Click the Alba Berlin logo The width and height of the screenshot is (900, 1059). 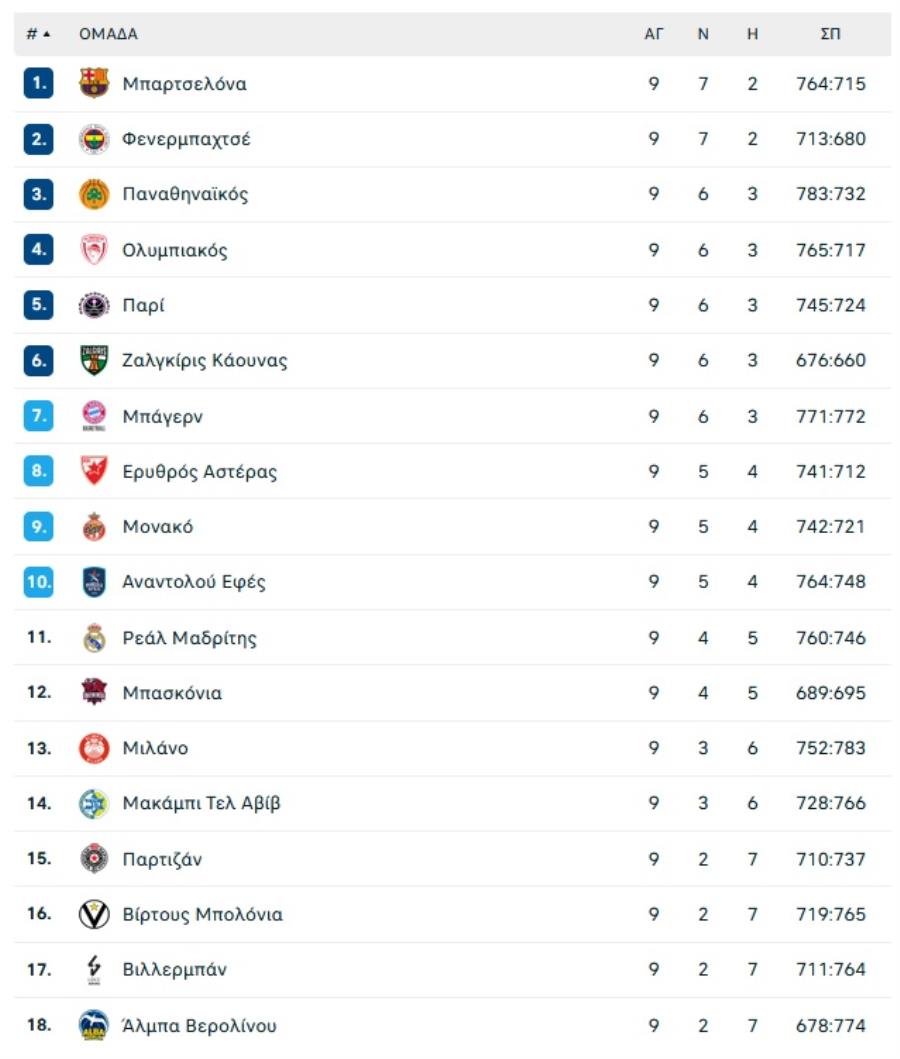[94, 1025]
